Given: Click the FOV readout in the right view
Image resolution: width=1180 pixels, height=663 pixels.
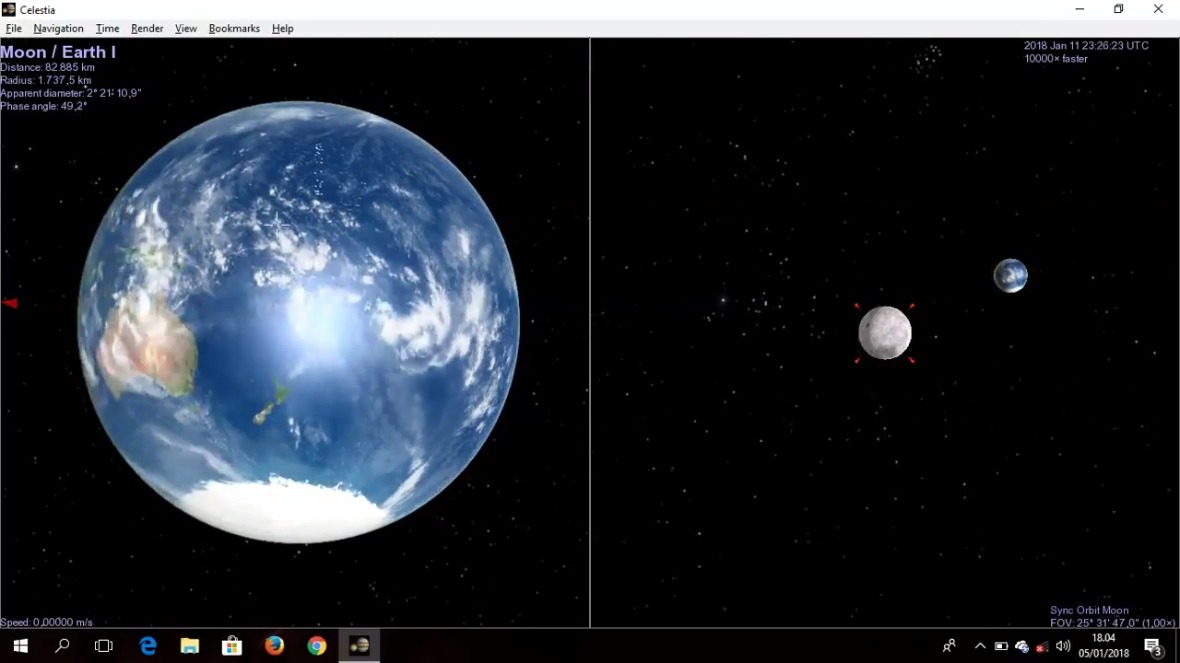Looking at the screenshot, I should (1113, 623).
